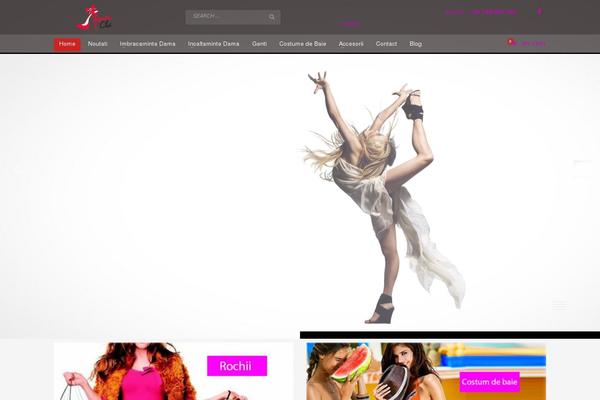600x400 pixels.
Task: Focus the Search input field
Action: tap(233, 17)
